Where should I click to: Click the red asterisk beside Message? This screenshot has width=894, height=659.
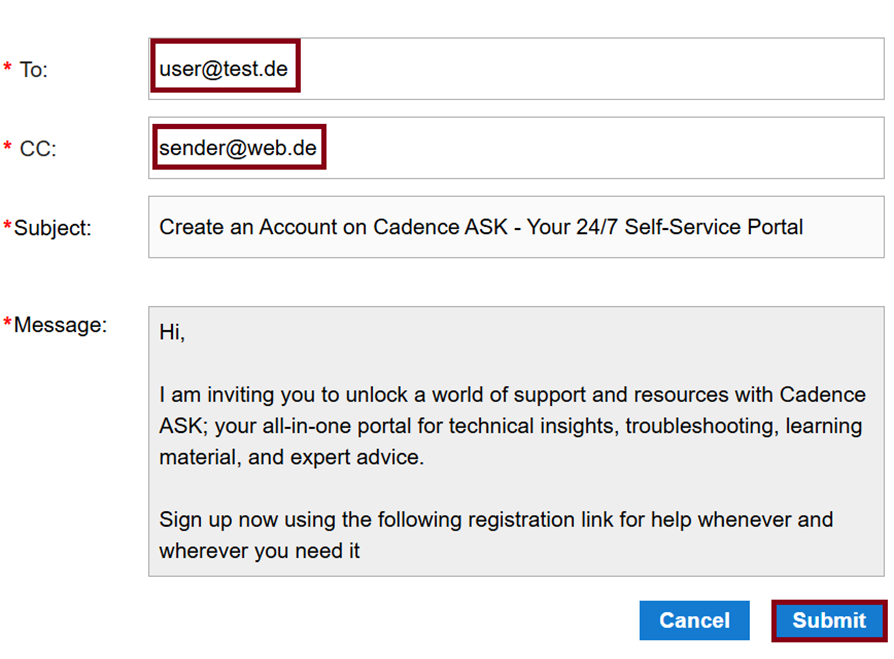(8, 323)
